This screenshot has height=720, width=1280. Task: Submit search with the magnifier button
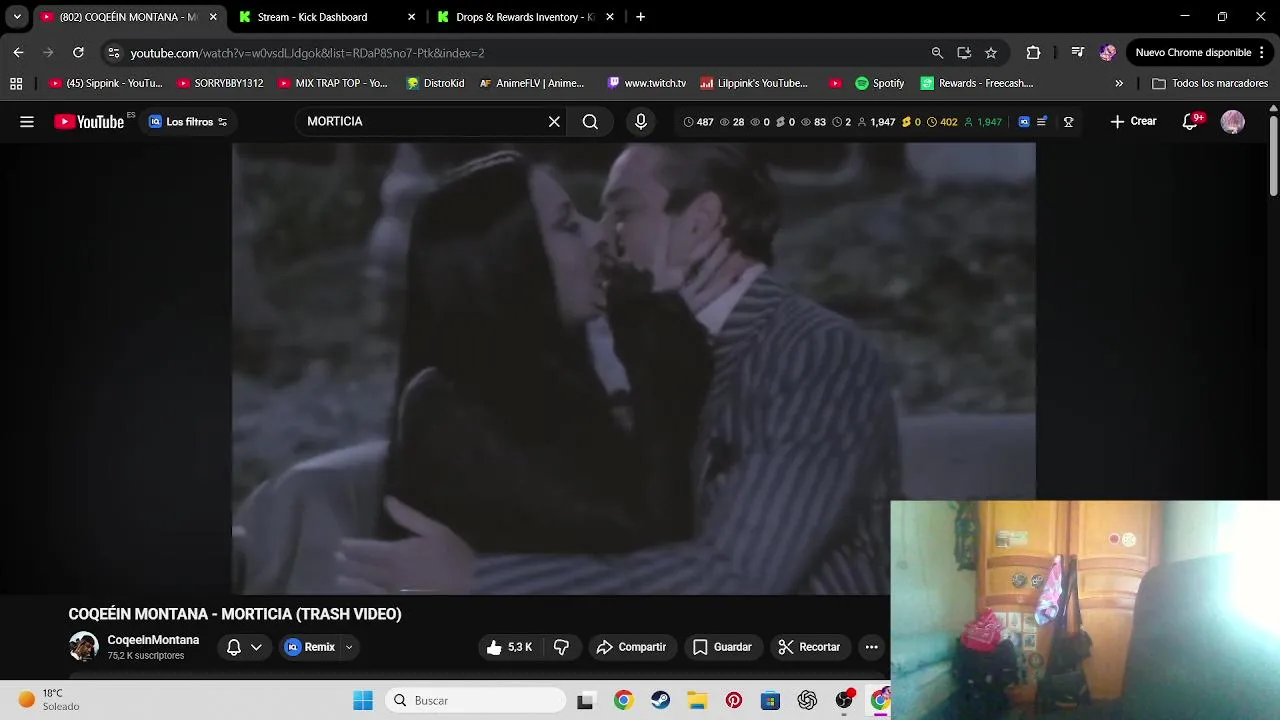pyautogui.click(x=590, y=122)
